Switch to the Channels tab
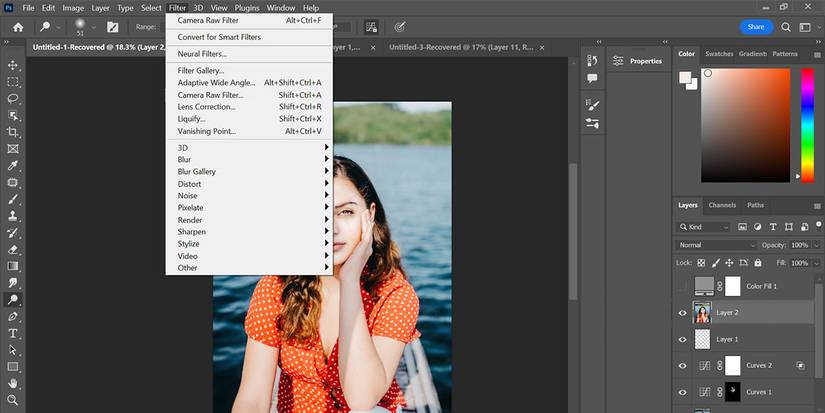825x413 pixels. tap(722, 205)
